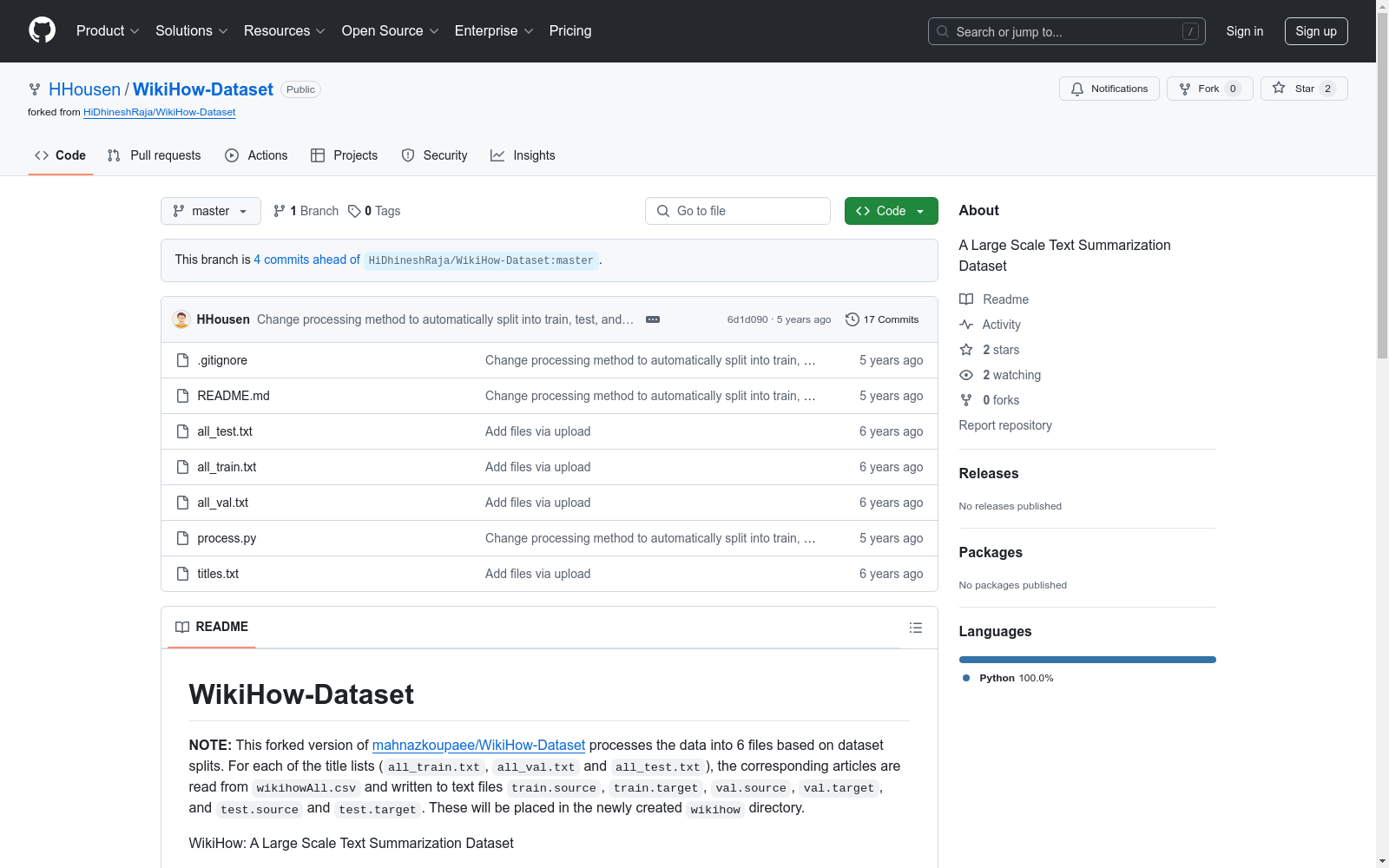Click the pulse icon next to Activity
The image size is (1389, 868).
tap(966, 325)
